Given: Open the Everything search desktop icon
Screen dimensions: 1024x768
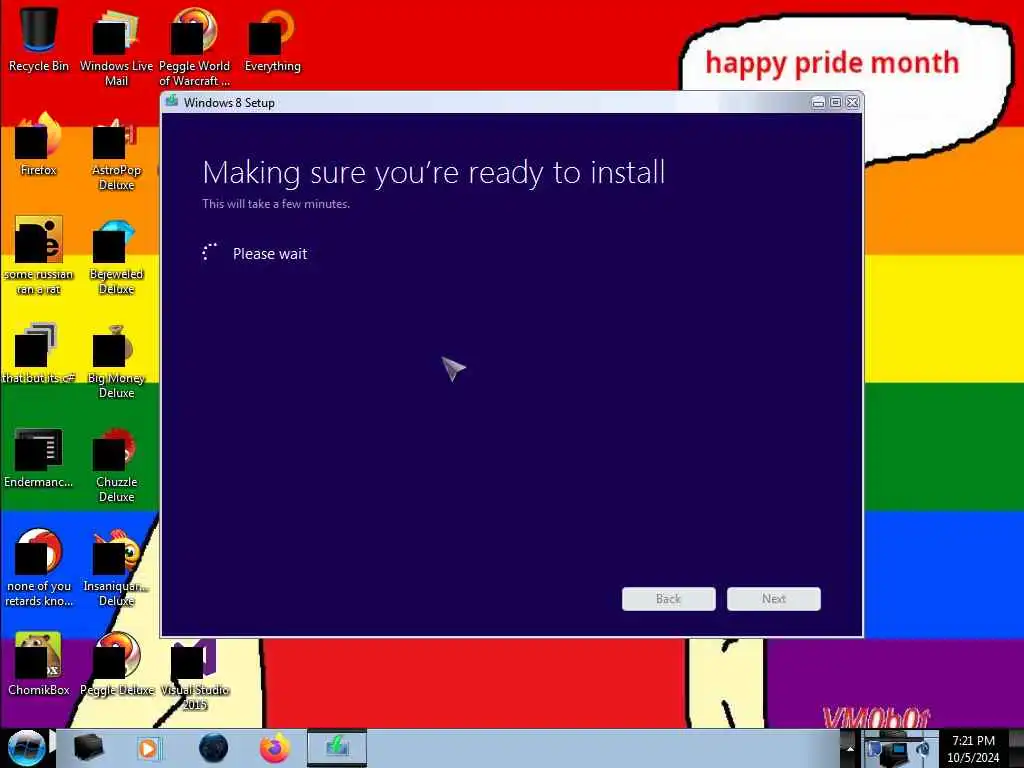Looking at the screenshot, I should (x=272, y=40).
